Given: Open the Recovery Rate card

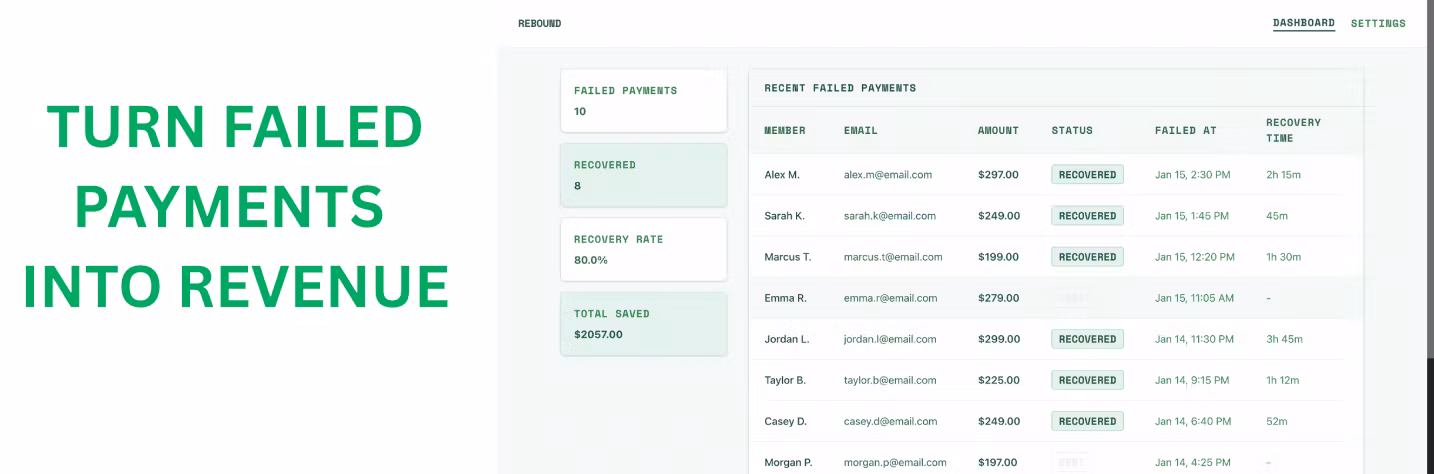Looking at the screenshot, I should pyautogui.click(x=643, y=249).
